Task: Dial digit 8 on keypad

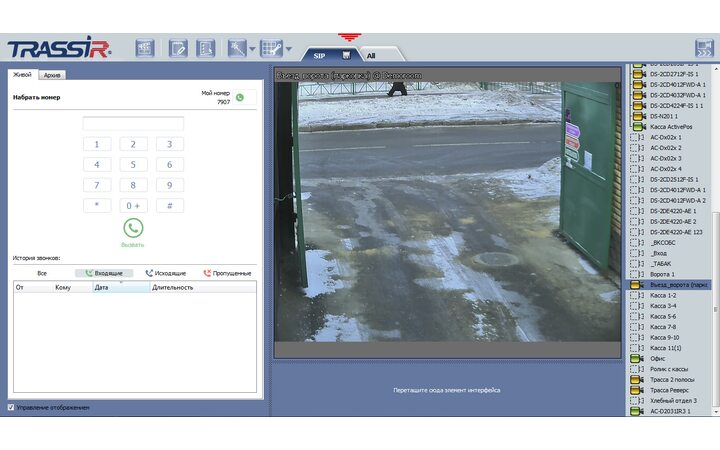Action: tap(133, 185)
